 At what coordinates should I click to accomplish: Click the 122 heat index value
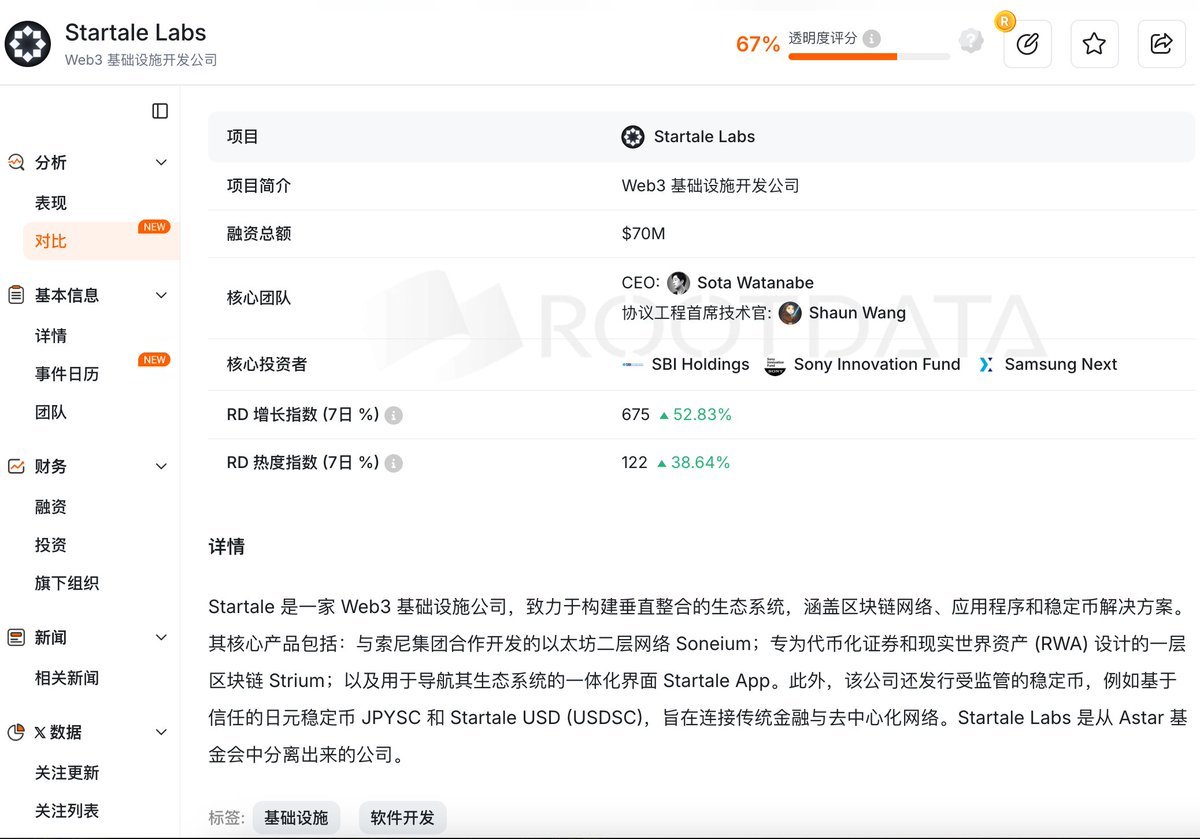634,463
